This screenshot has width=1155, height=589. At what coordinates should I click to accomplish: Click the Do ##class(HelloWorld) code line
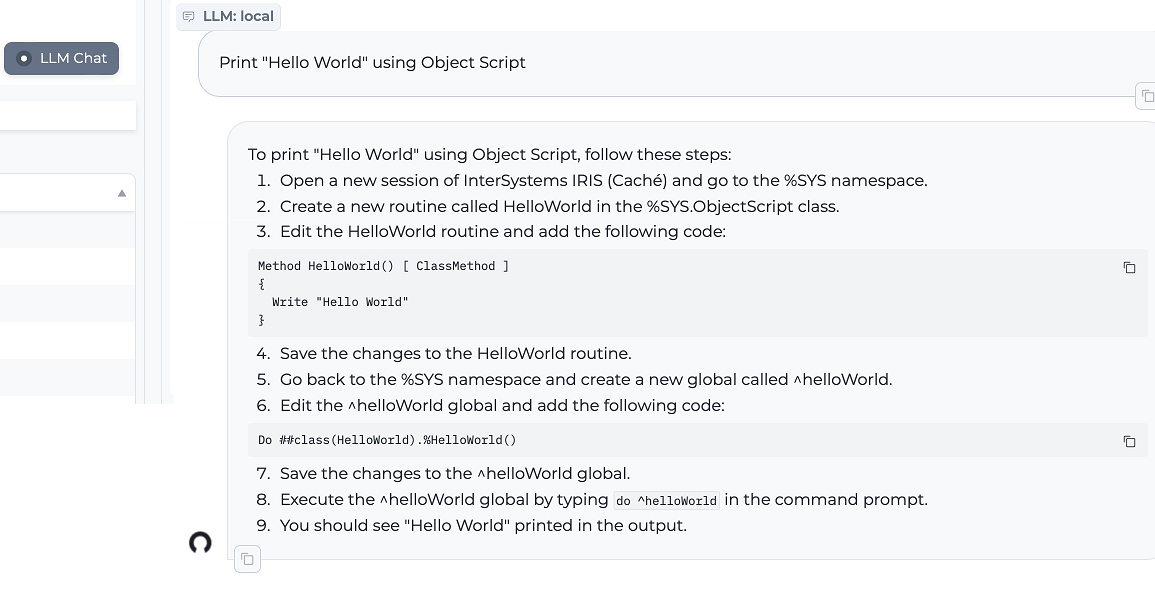(387, 440)
